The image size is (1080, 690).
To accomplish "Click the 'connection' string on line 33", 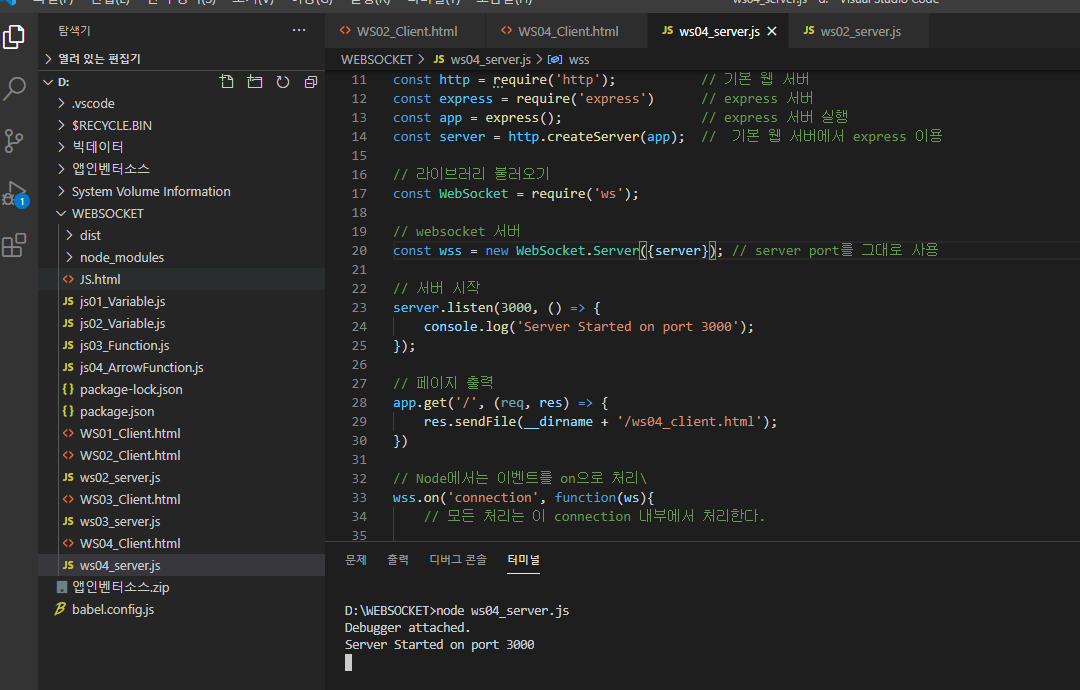I will pos(493,498).
